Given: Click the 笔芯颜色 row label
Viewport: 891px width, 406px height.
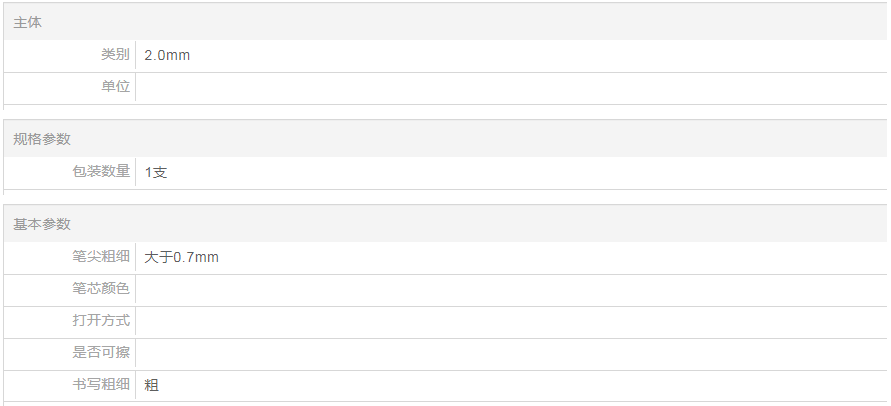Looking at the screenshot, I should point(101,289).
